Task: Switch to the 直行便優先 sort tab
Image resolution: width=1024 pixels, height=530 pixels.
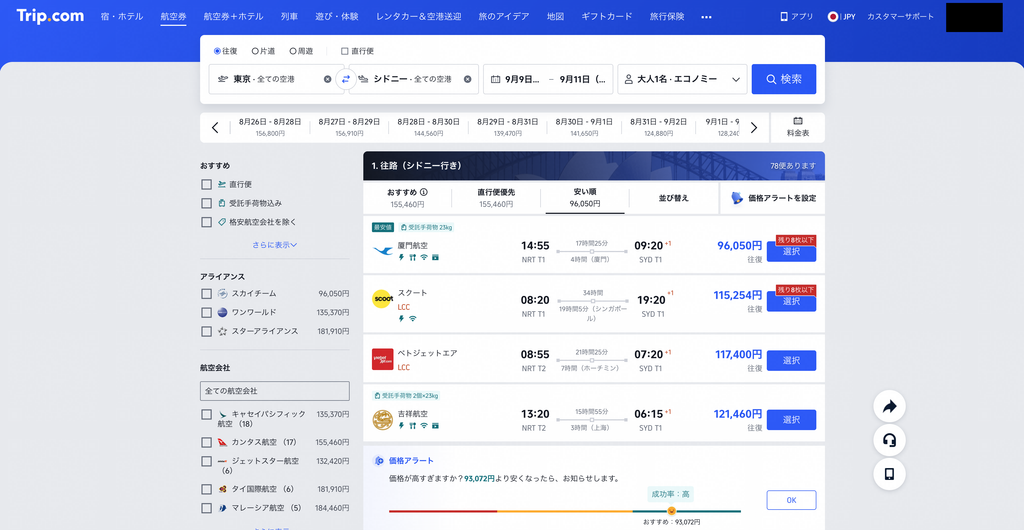Action: click(496, 198)
